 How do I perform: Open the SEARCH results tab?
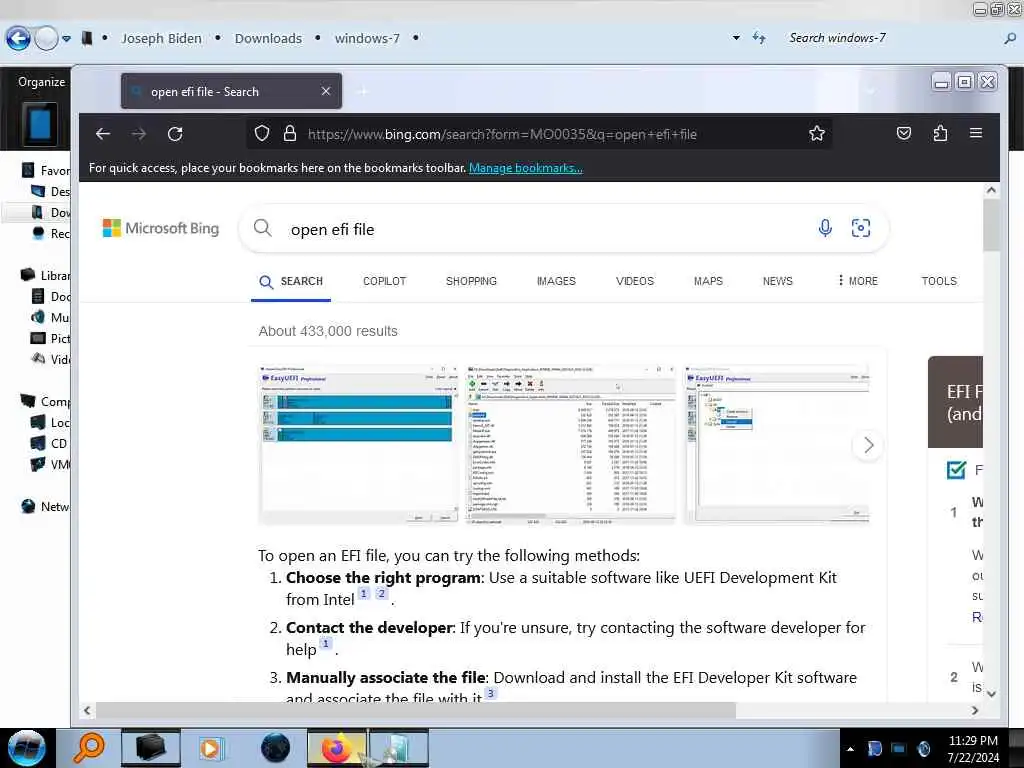pos(291,281)
